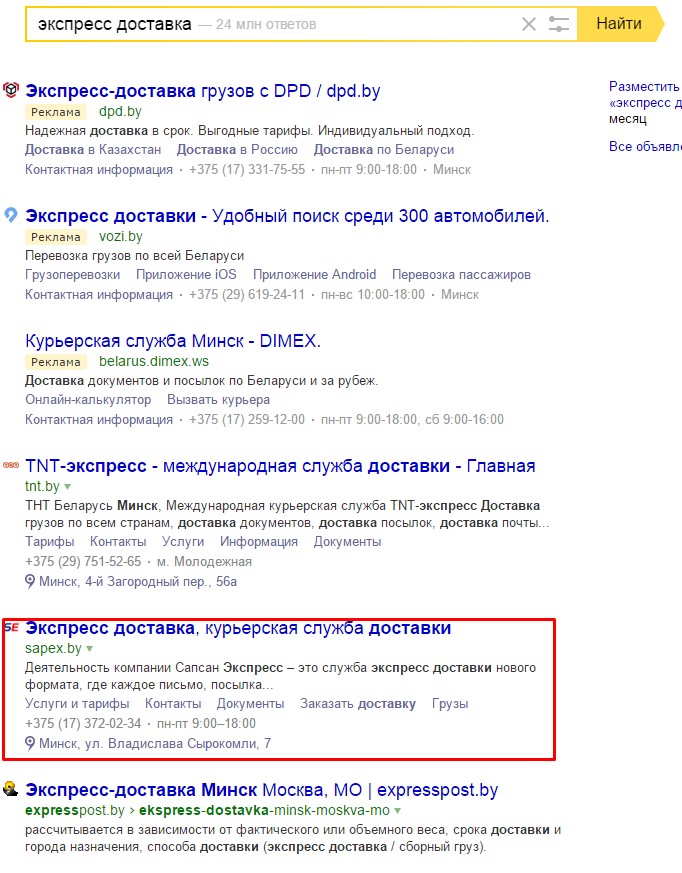Click м. Молодежная metro text
The image size is (682, 873).
(204, 562)
